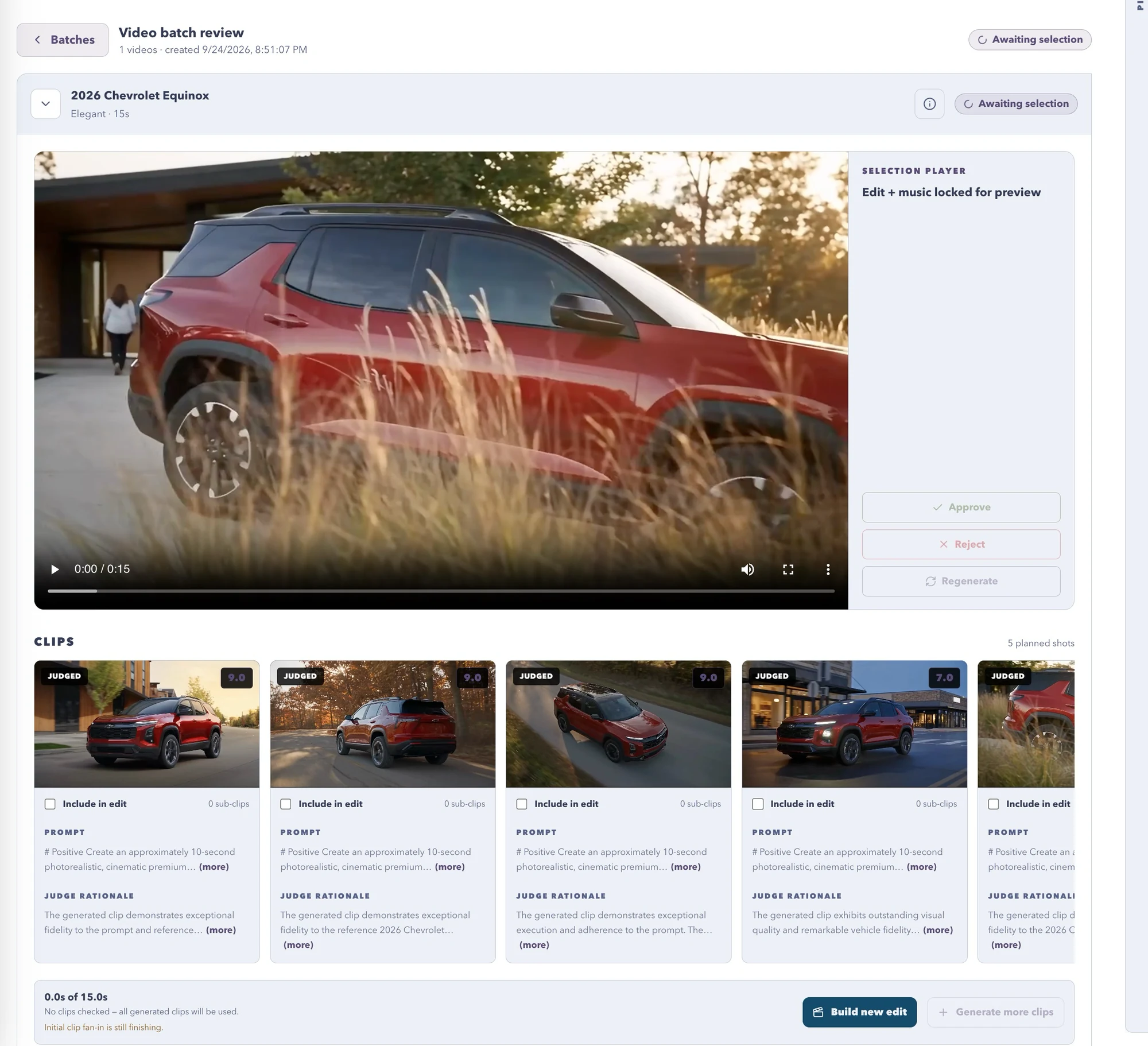Open fourth clip storefront night thumbnail
The height and width of the screenshot is (1046, 1148).
coord(854,723)
